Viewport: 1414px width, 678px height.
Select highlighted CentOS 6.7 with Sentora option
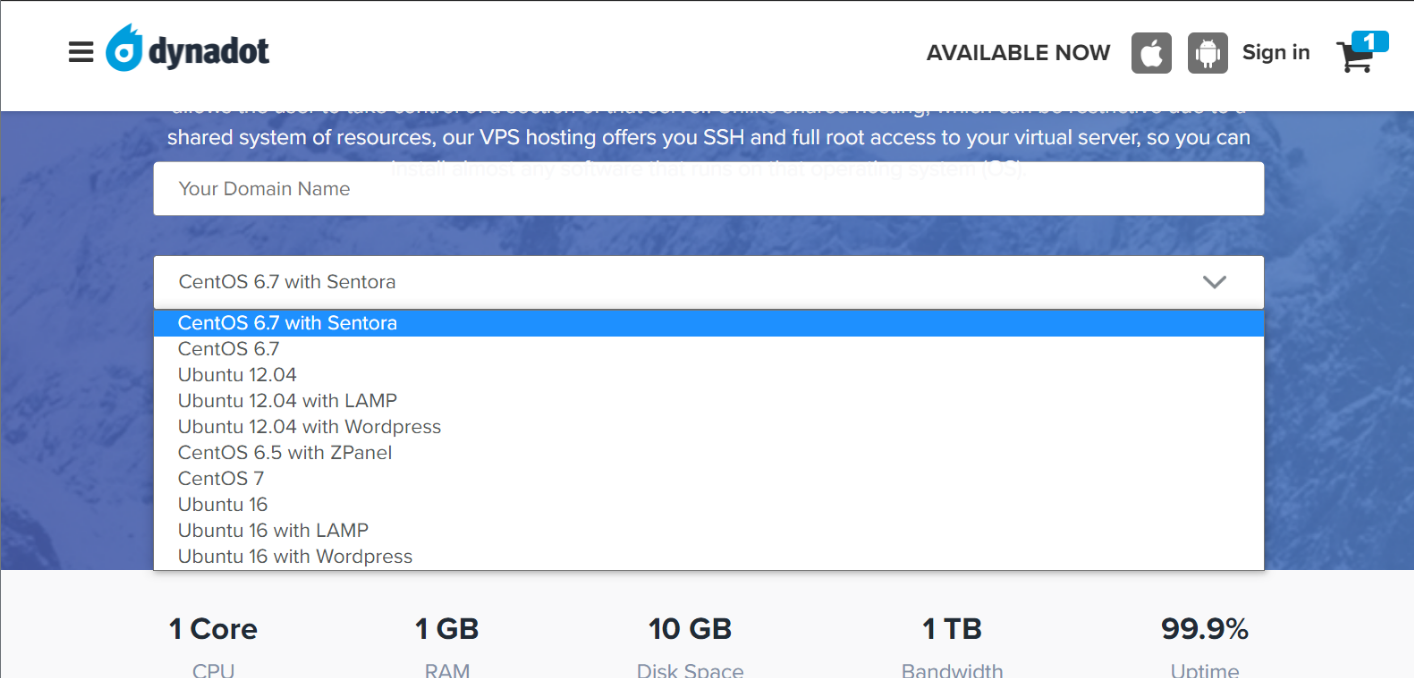[x=287, y=323]
